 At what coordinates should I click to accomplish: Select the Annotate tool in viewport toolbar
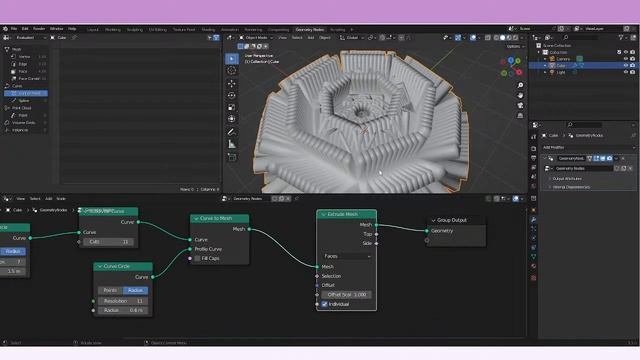point(232,132)
